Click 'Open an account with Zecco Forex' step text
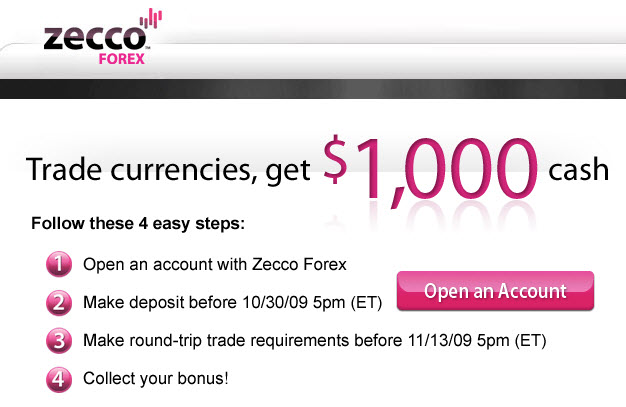Image resolution: width=626 pixels, height=407 pixels. (215, 264)
